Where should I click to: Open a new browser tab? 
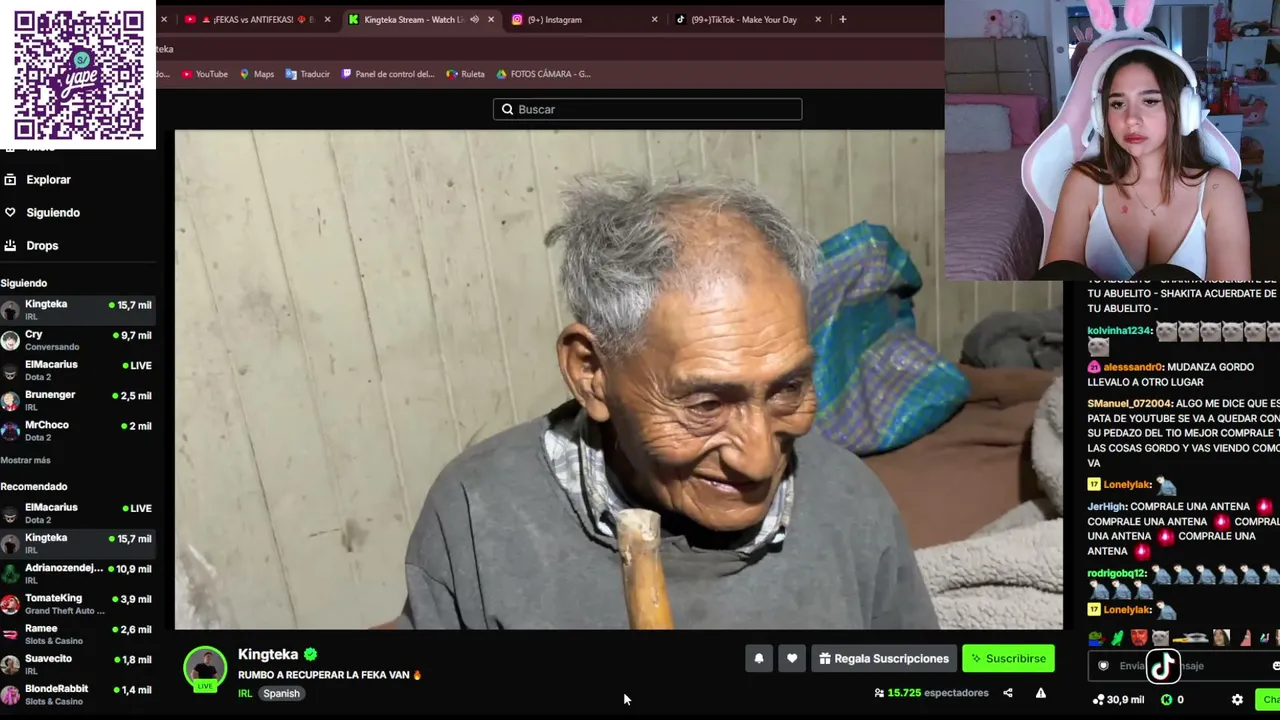pyautogui.click(x=842, y=19)
